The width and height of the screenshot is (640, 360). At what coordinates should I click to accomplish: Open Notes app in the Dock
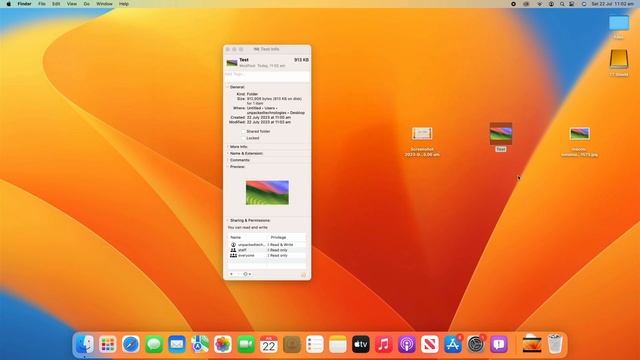[338, 344]
